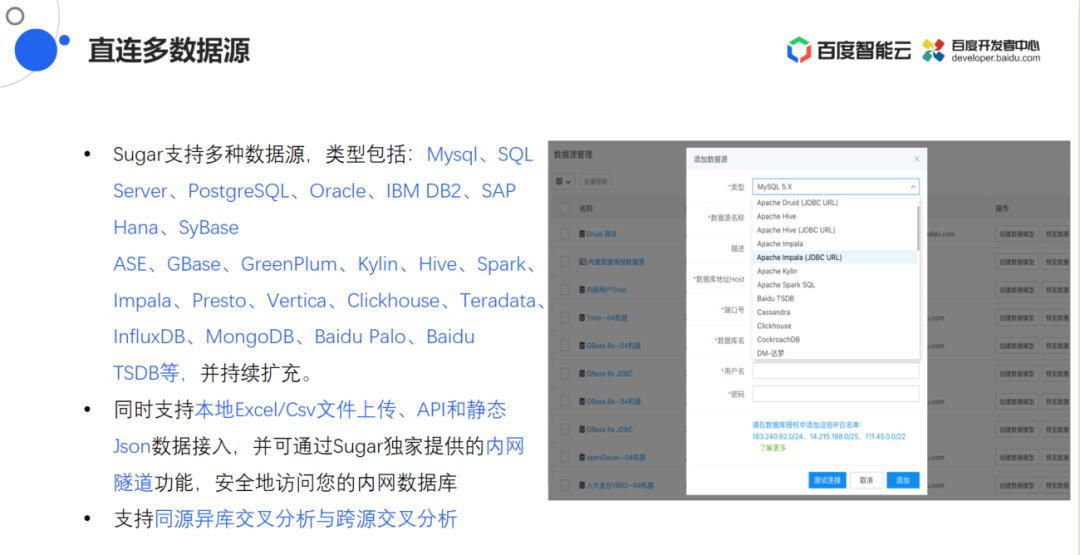This screenshot has height=555, width=1080.
Task: Click the 测试连接 button
Action: click(827, 480)
